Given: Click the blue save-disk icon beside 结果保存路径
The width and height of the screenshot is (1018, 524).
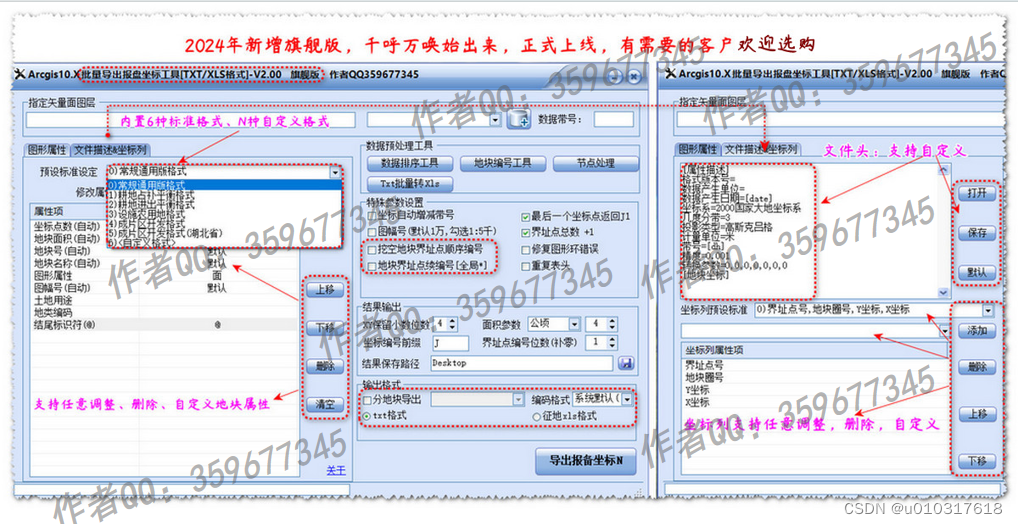Looking at the screenshot, I should (626, 364).
